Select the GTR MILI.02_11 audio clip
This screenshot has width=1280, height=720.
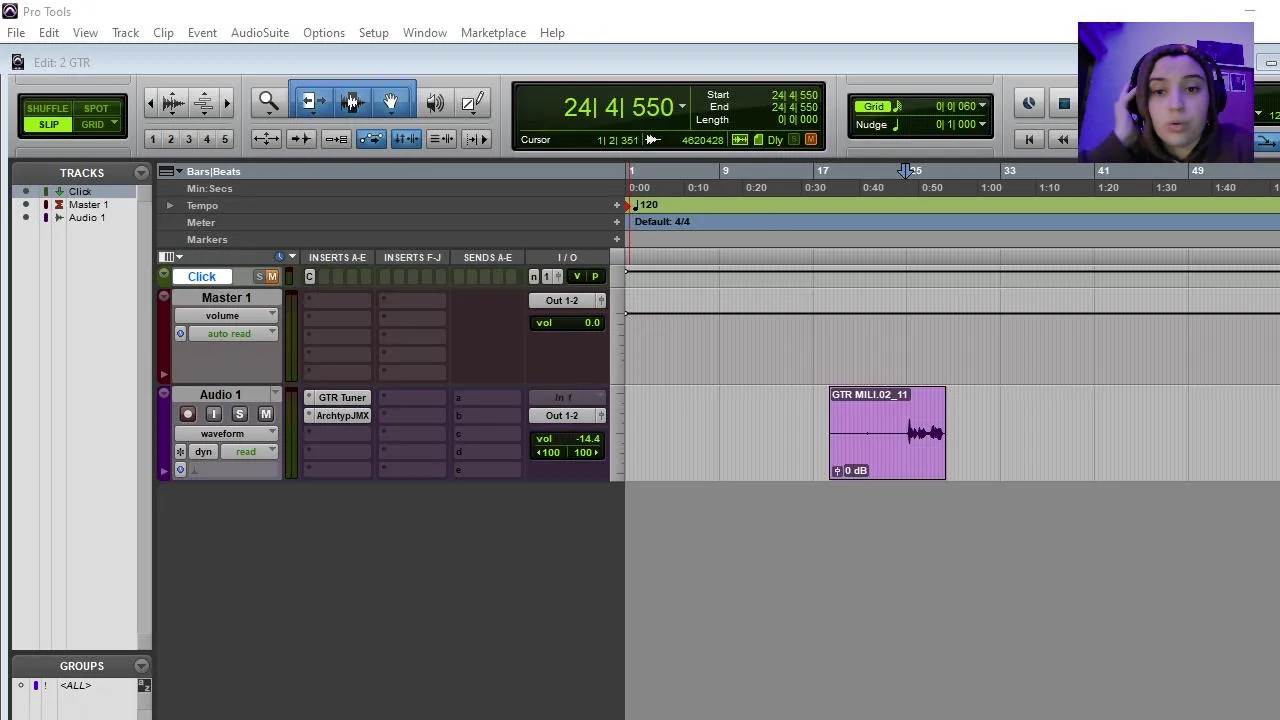[x=888, y=433]
